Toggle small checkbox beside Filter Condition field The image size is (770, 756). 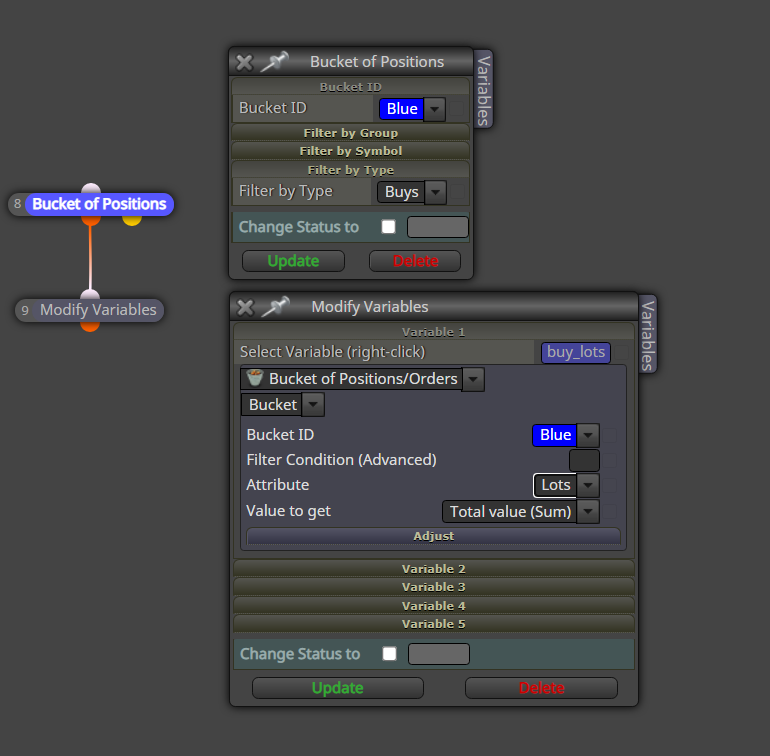(x=610, y=460)
